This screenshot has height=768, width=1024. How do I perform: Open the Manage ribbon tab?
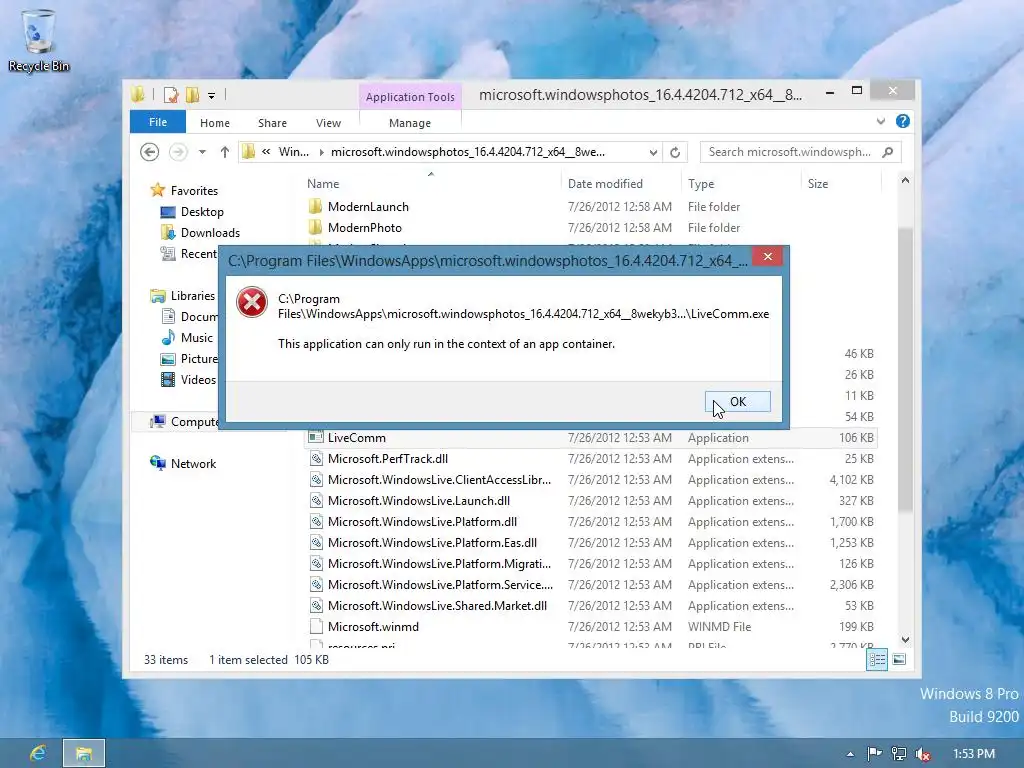410,123
